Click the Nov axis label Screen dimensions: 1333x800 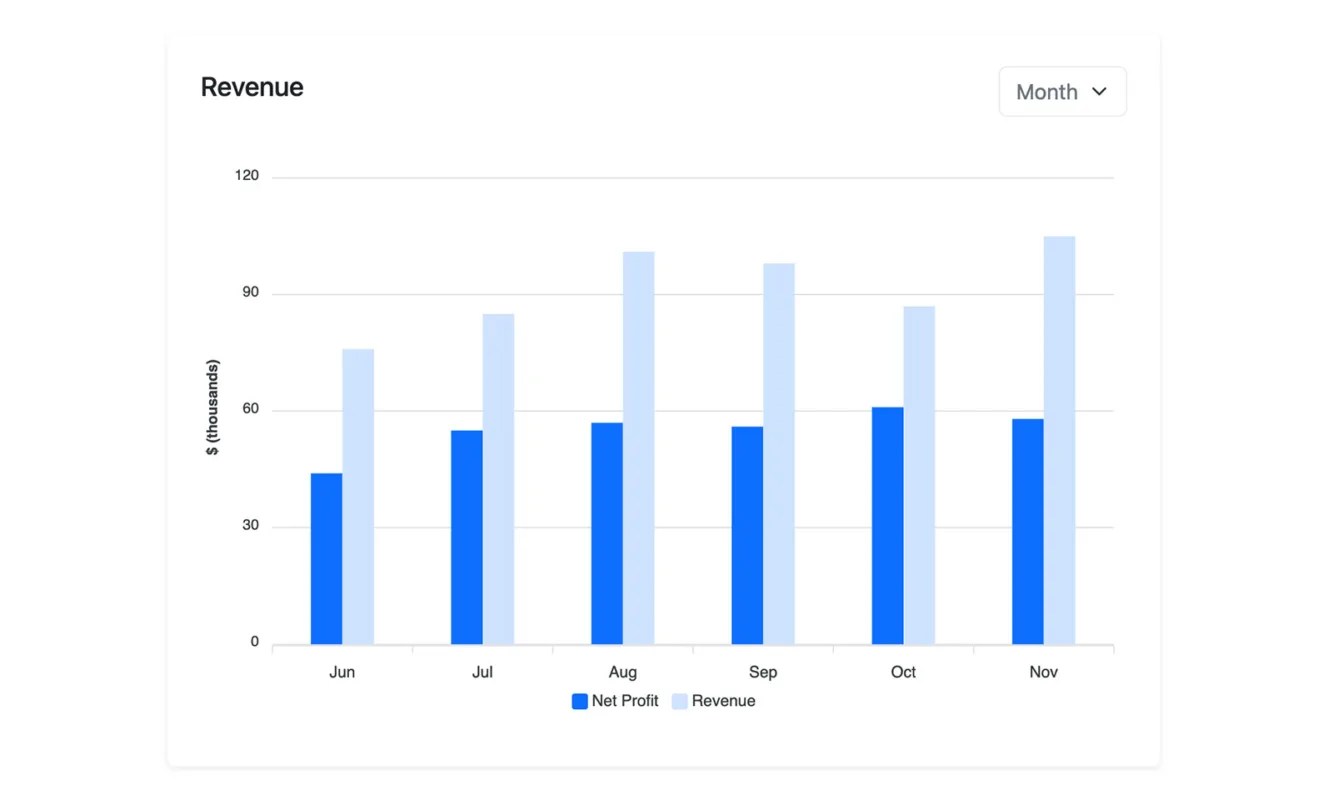click(1043, 672)
